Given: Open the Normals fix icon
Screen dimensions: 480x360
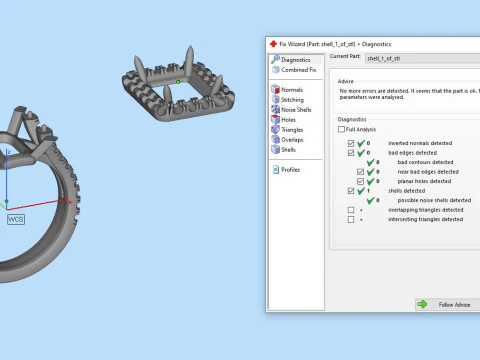Looking at the screenshot, I should (275, 89).
